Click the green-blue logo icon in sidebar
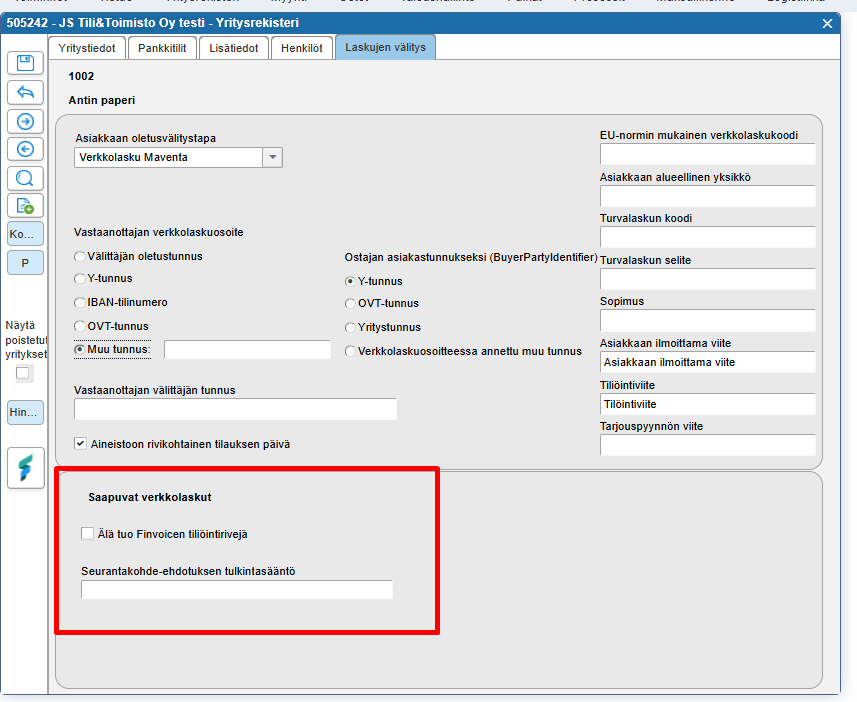Viewport: 857px width, 702px height. point(25,467)
